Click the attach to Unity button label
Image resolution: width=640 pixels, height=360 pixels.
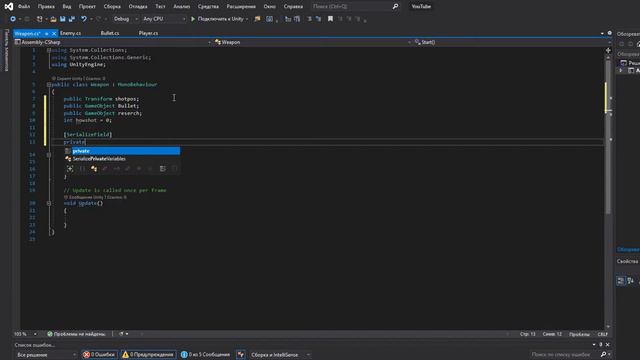click(220, 19)
